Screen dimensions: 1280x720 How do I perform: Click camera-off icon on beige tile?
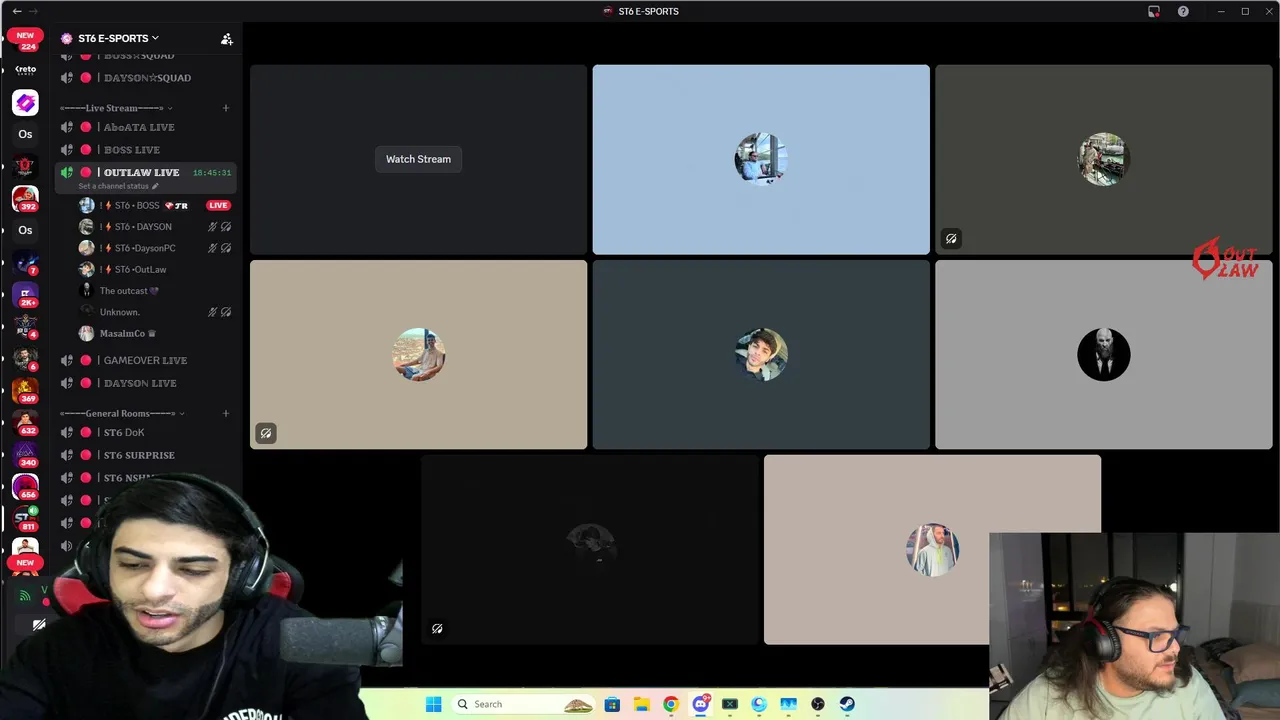265,433
